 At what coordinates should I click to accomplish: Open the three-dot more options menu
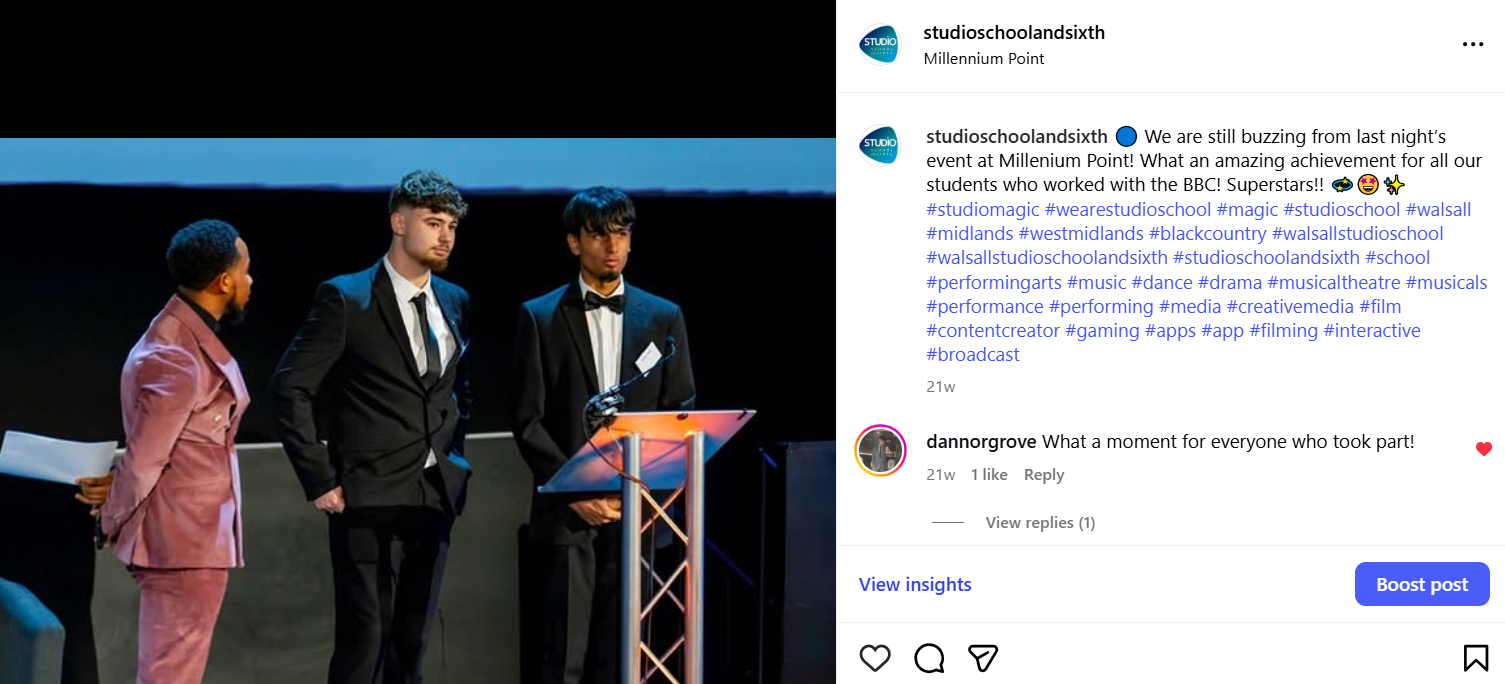(1472, 45)
